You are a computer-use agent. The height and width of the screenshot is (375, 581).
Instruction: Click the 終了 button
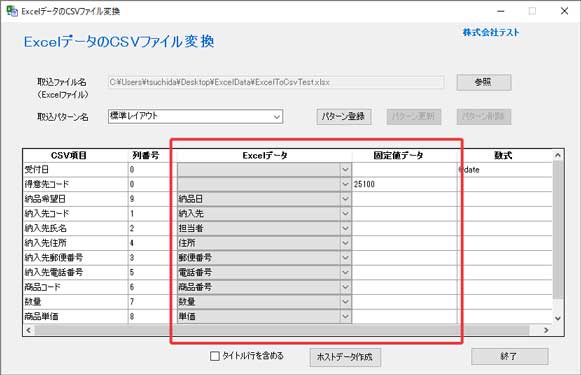click(x=509, y=356)
